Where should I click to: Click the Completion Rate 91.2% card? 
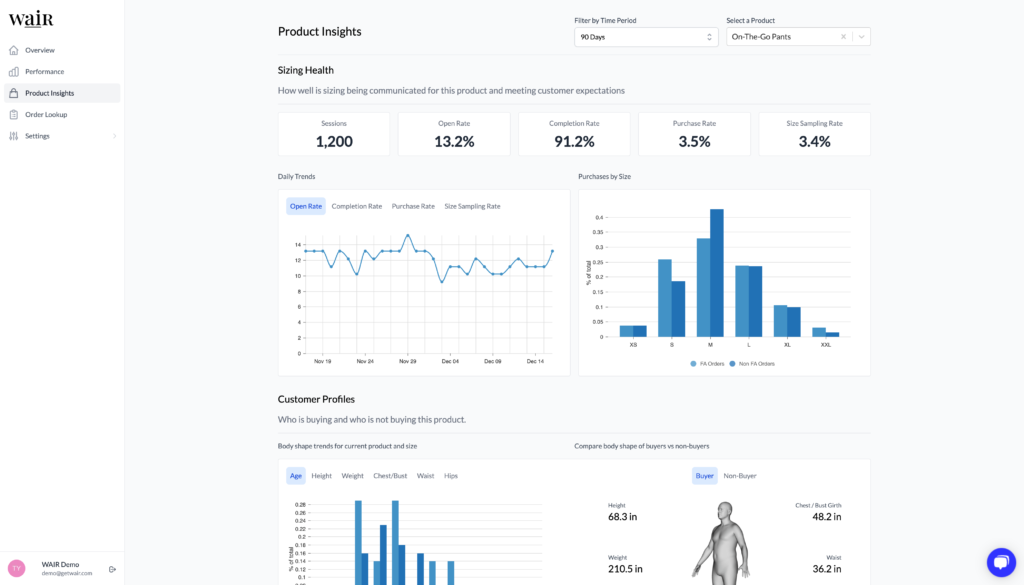(574, 134)
